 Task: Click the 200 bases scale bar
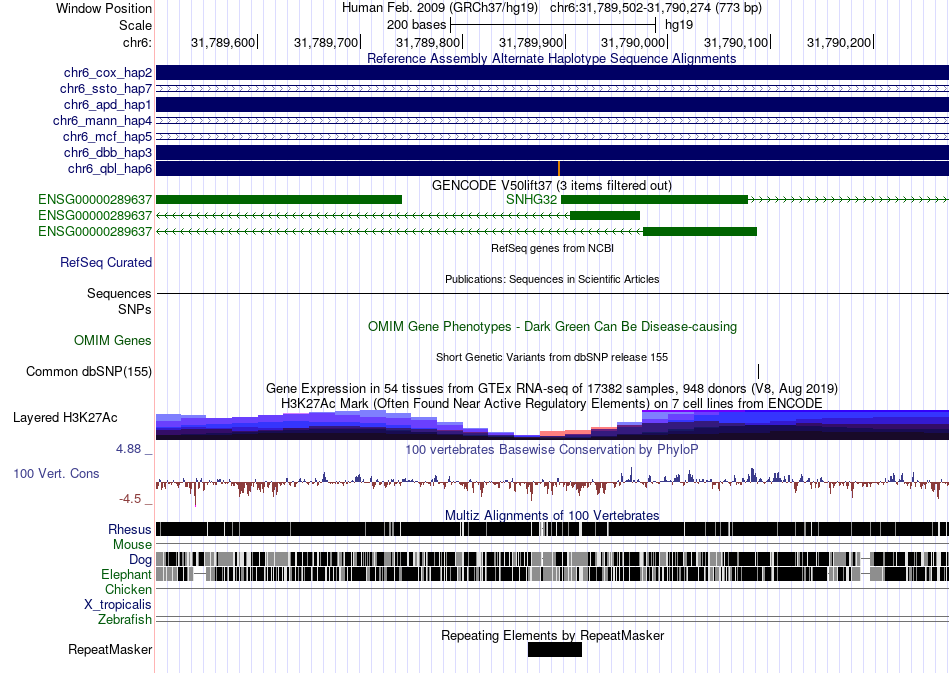[553, 25]
